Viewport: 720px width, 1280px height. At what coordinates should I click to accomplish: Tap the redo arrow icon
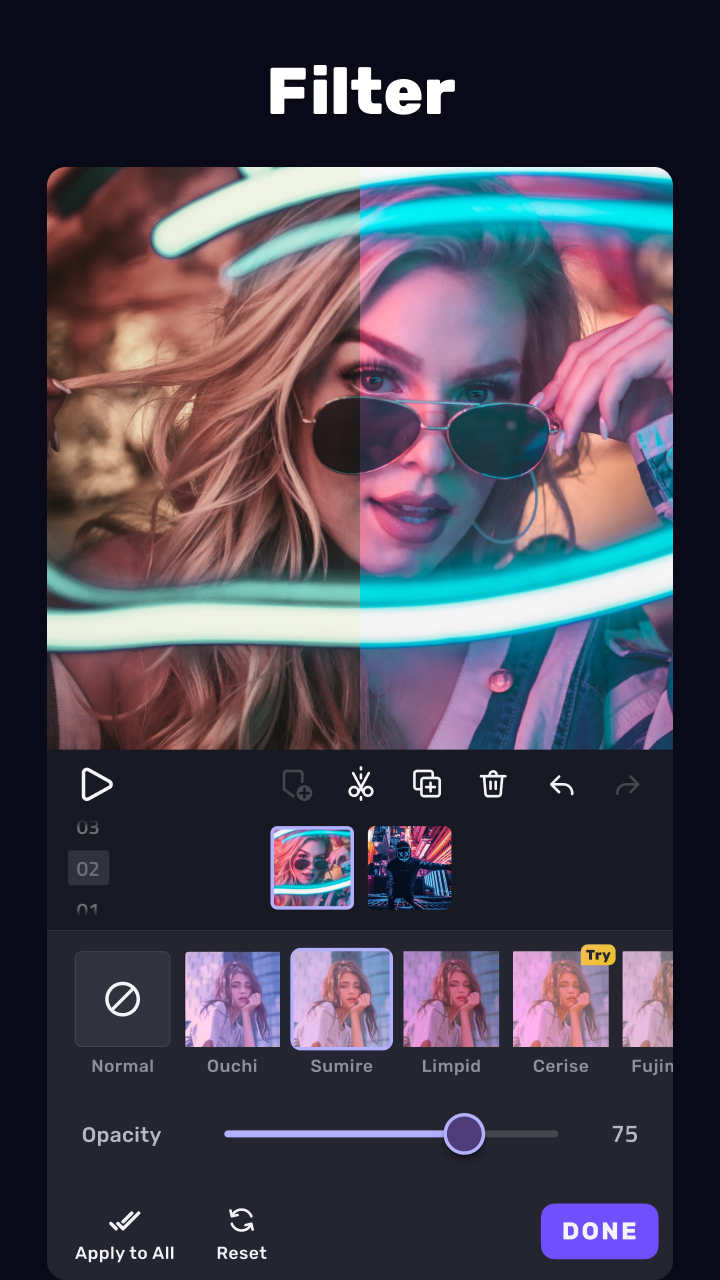pyautogui.click(x=627, y=786)
